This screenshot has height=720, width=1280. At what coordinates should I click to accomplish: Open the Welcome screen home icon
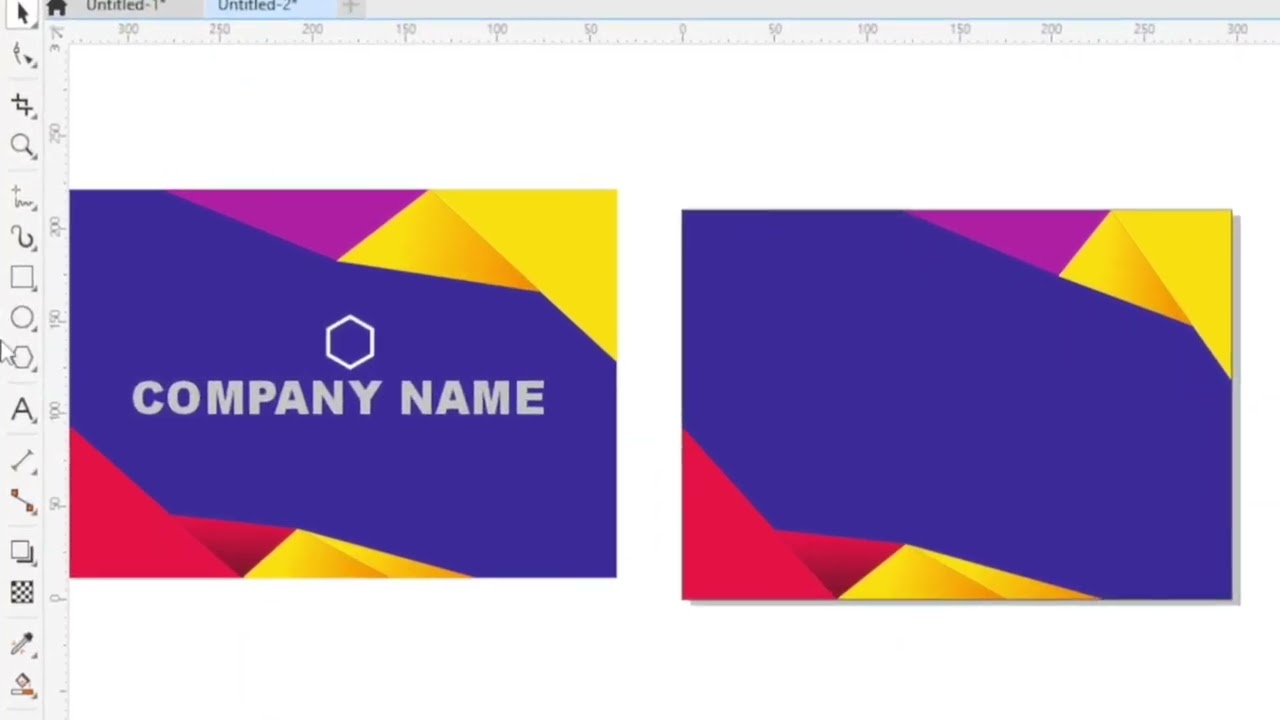[x=57, y=8]
